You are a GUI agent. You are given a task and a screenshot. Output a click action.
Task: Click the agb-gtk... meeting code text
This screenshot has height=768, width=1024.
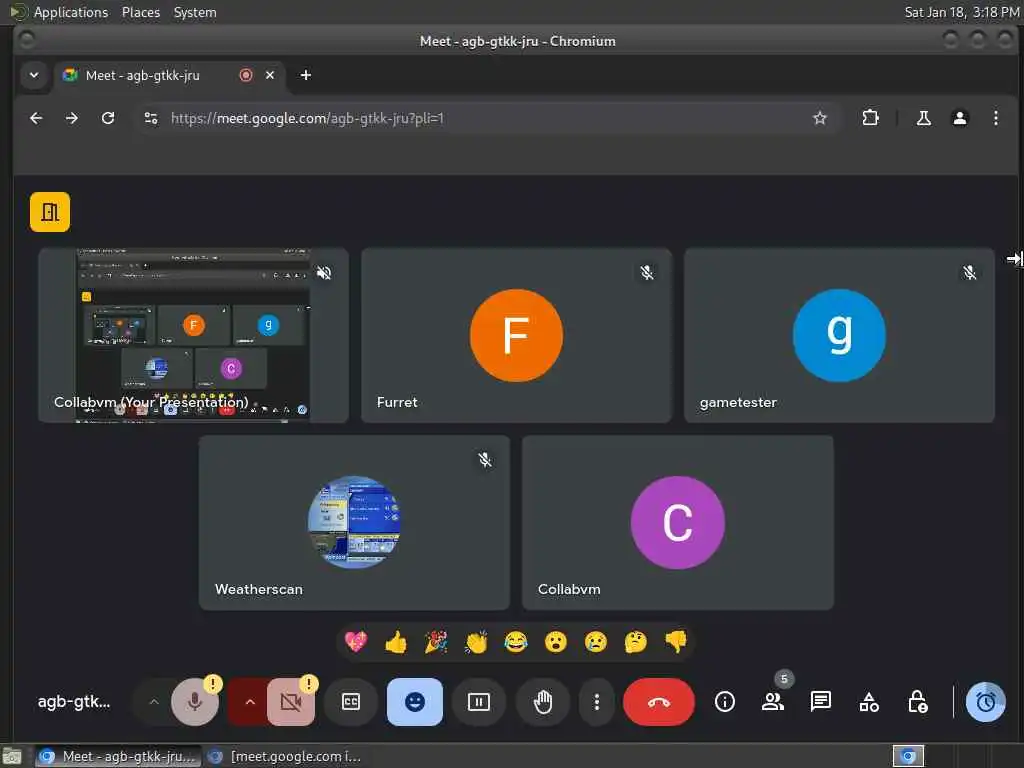[x=74, y=701]
